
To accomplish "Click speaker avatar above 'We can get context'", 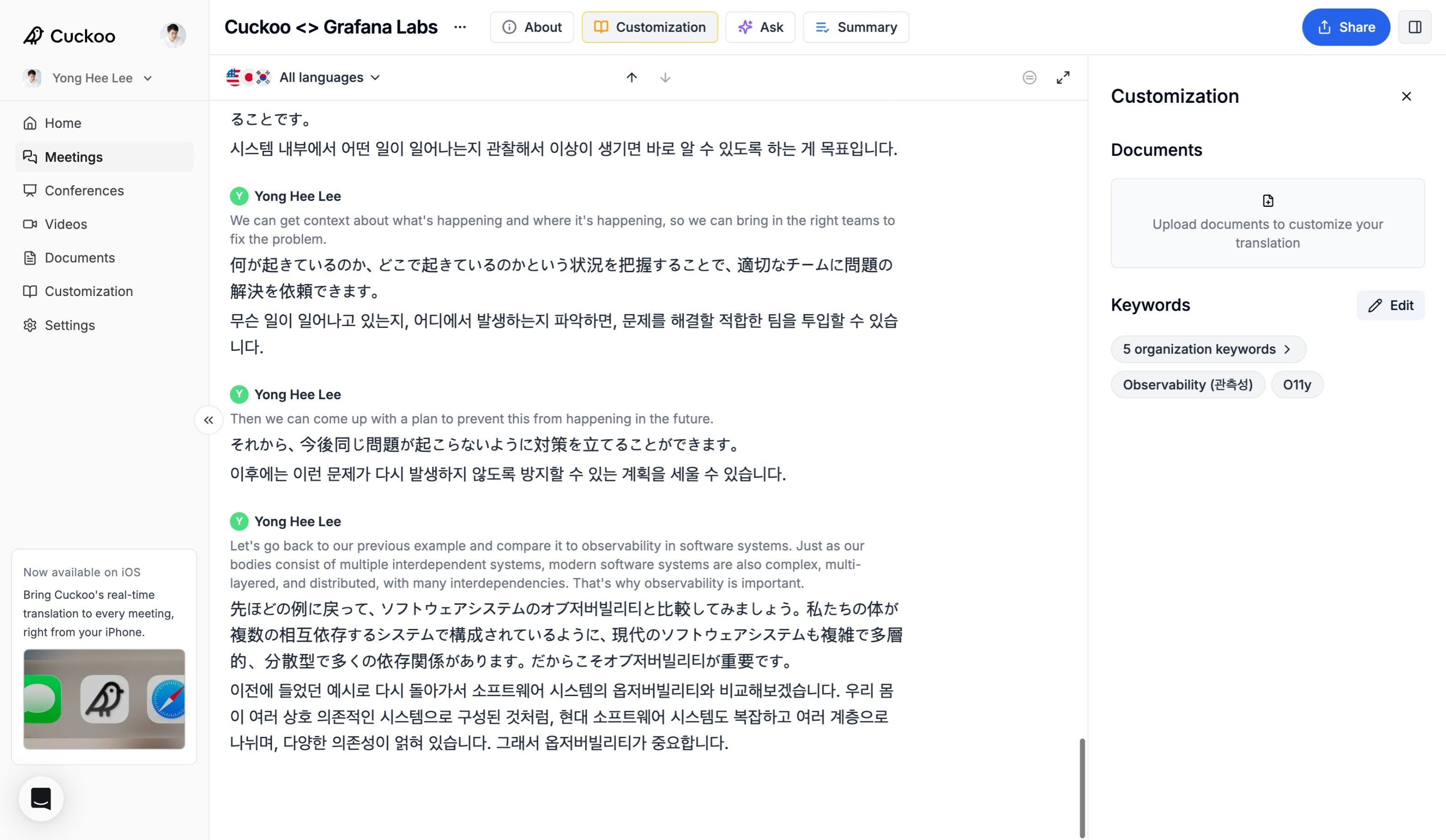I will pyautogui.click(x=239, y=196).
